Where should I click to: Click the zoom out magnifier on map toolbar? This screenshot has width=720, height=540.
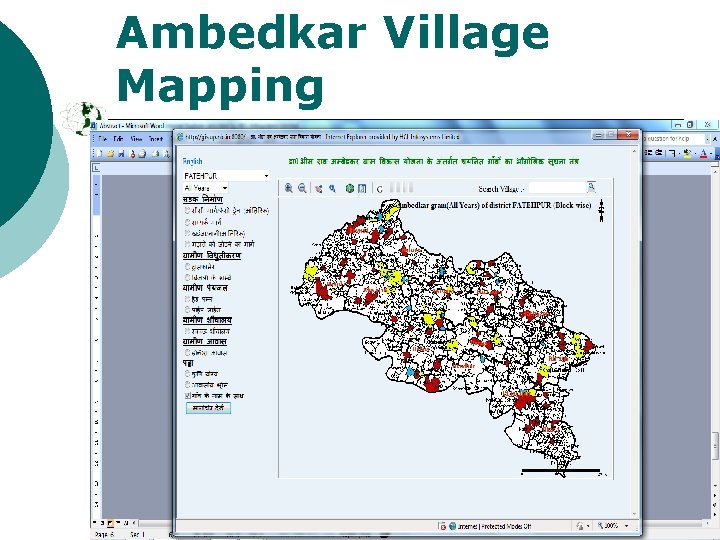[x=302, y=188]
